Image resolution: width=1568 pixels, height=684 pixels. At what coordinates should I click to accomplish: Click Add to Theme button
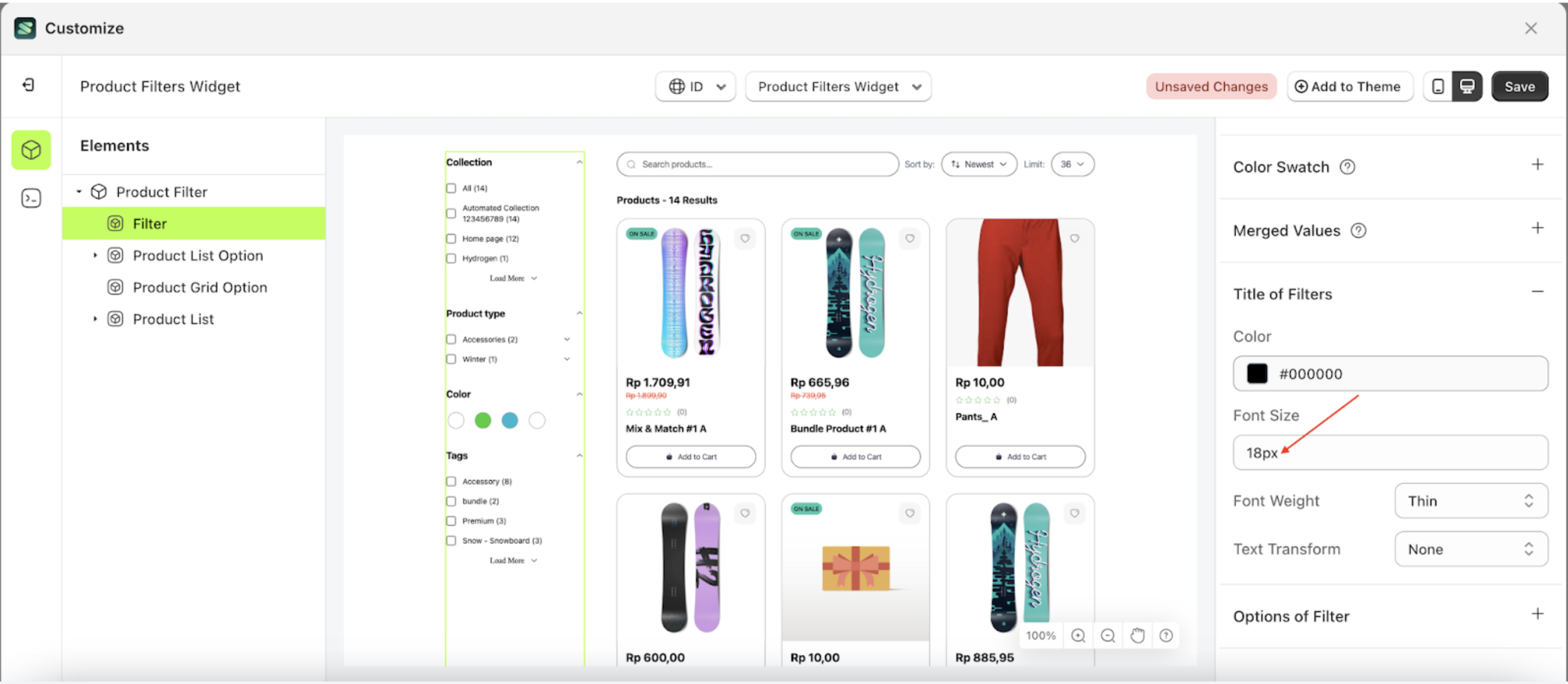(x=1349, y=86)
